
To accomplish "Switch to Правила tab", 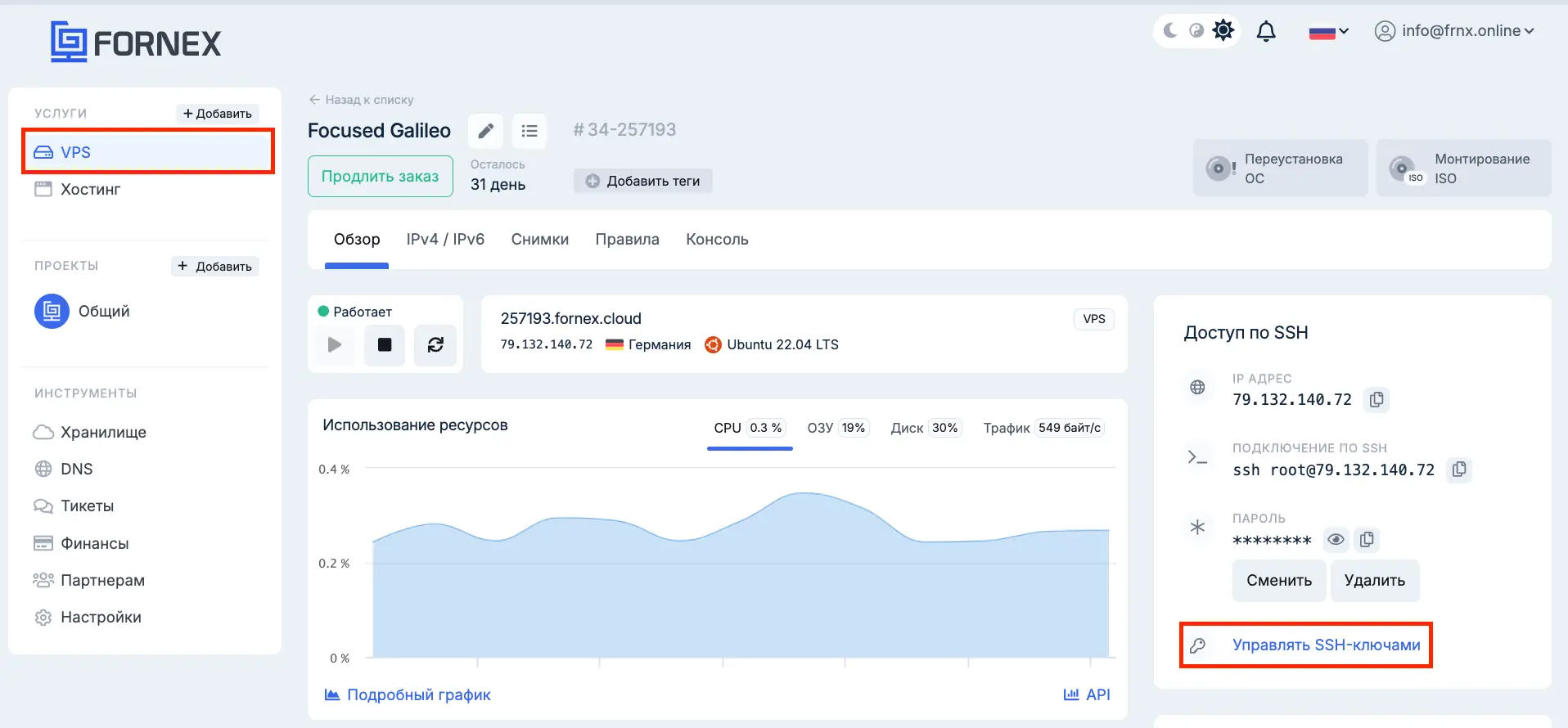I will coord(628,240).
